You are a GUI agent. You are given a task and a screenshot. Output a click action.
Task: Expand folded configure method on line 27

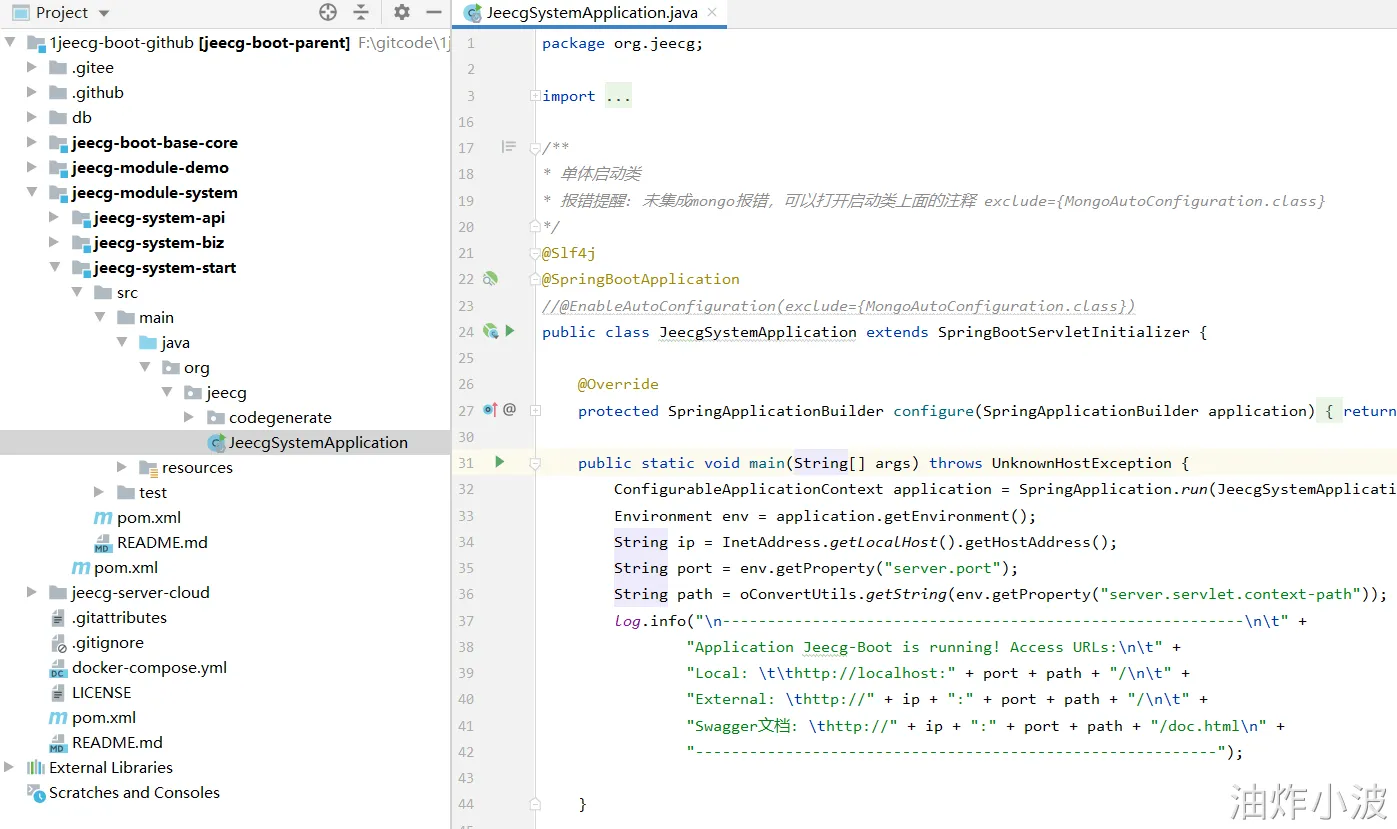535,410
